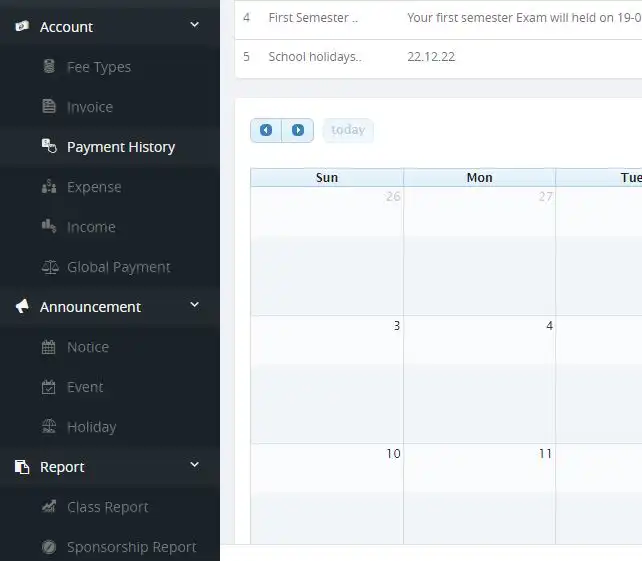Click the Expense icon in sidebar
The width and height of the screenshot is (642, 561).
click(49, 187)
